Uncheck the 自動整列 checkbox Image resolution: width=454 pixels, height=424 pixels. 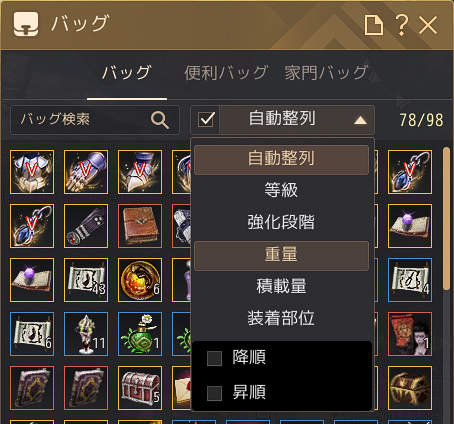pyautogui.click(x=206, y=119)
